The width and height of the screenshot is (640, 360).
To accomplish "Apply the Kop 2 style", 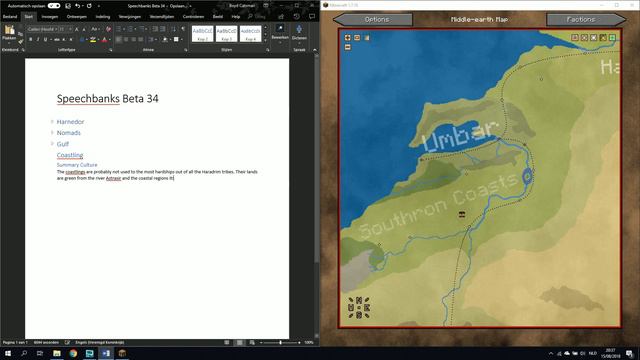I will [202, 34].
